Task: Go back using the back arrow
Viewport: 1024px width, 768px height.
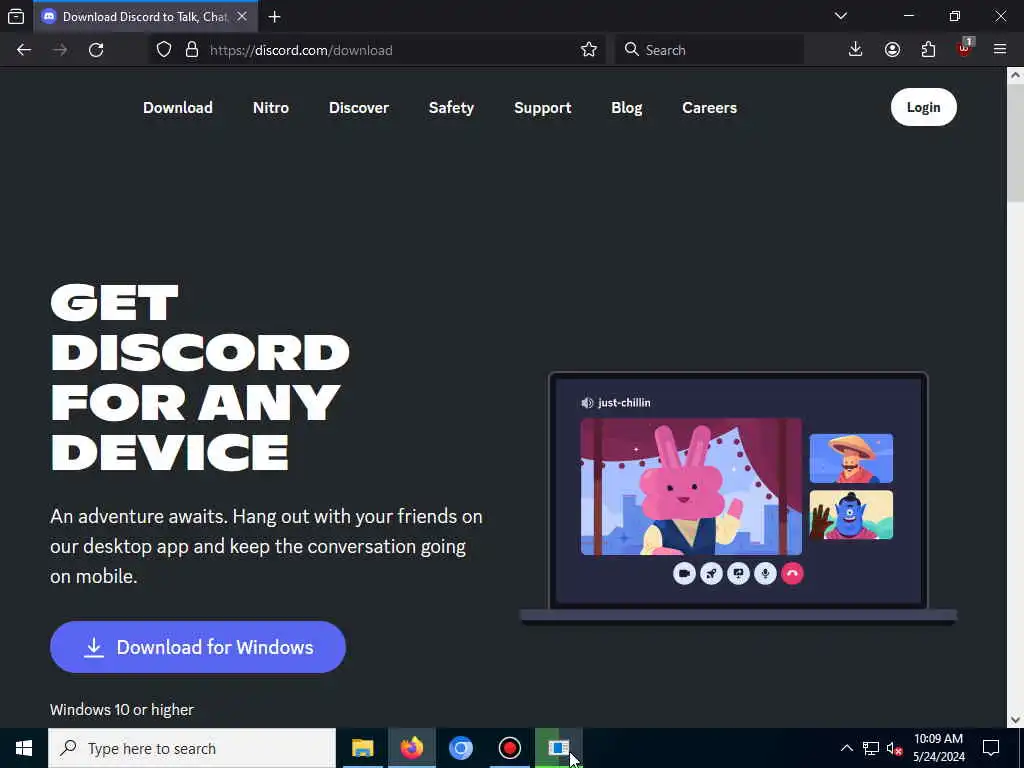Action: [24, 50]
